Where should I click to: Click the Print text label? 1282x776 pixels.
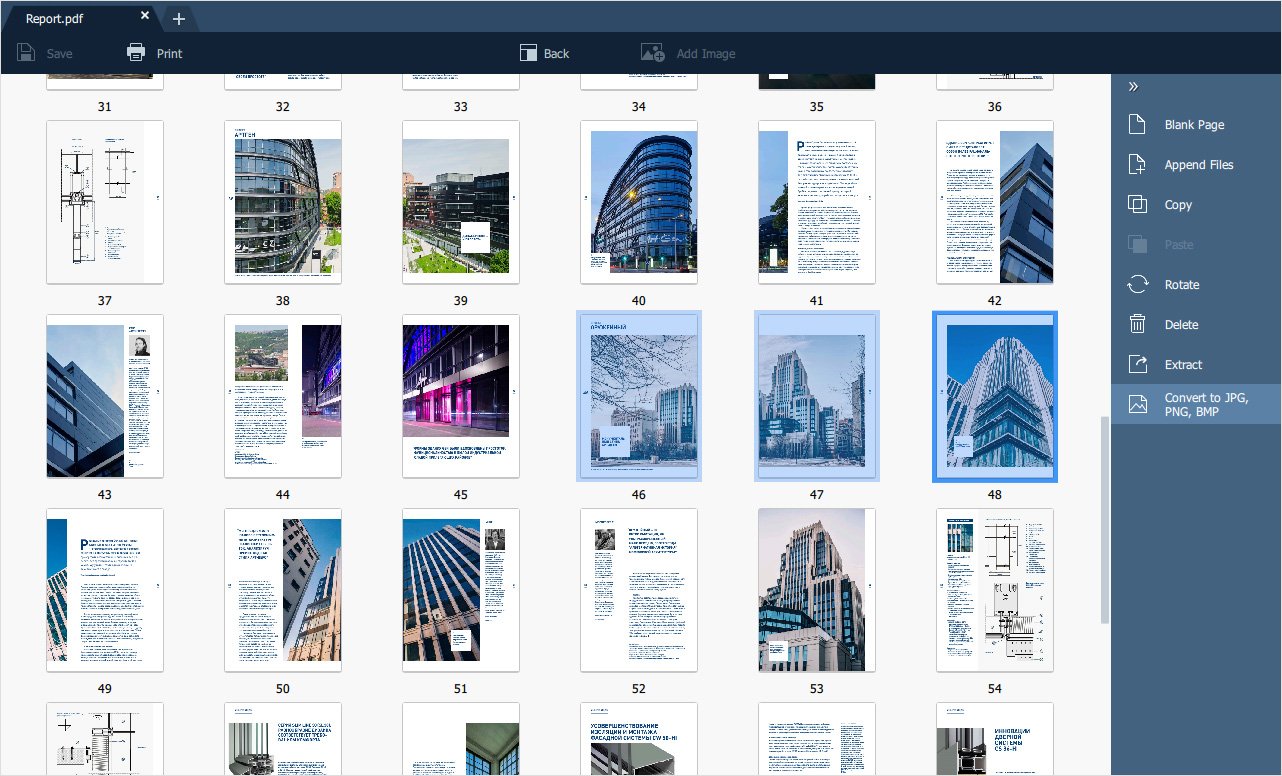[170, 54]
